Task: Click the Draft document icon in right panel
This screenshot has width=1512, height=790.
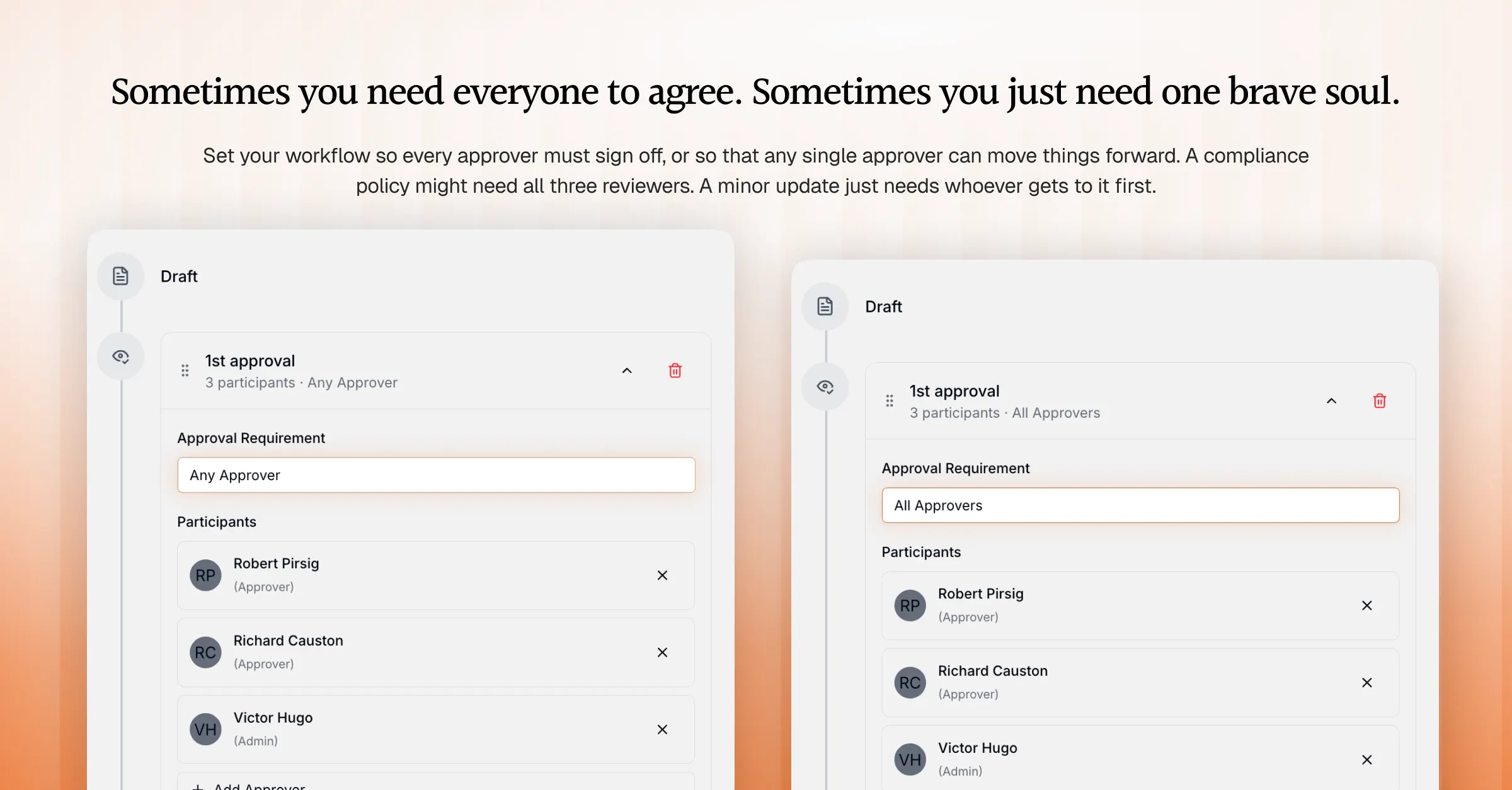Action: [x=825, y=306]
